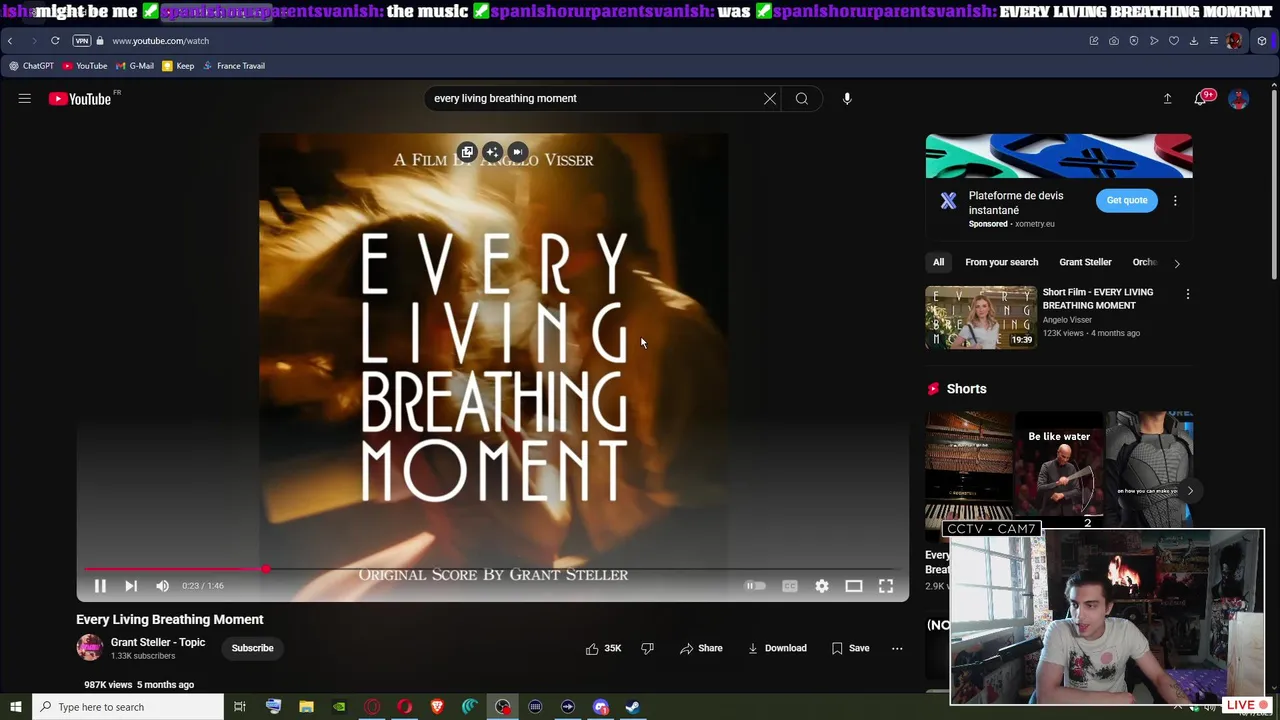Skip to the next video
1280x720 pixels.
click(x=131, y=586)
